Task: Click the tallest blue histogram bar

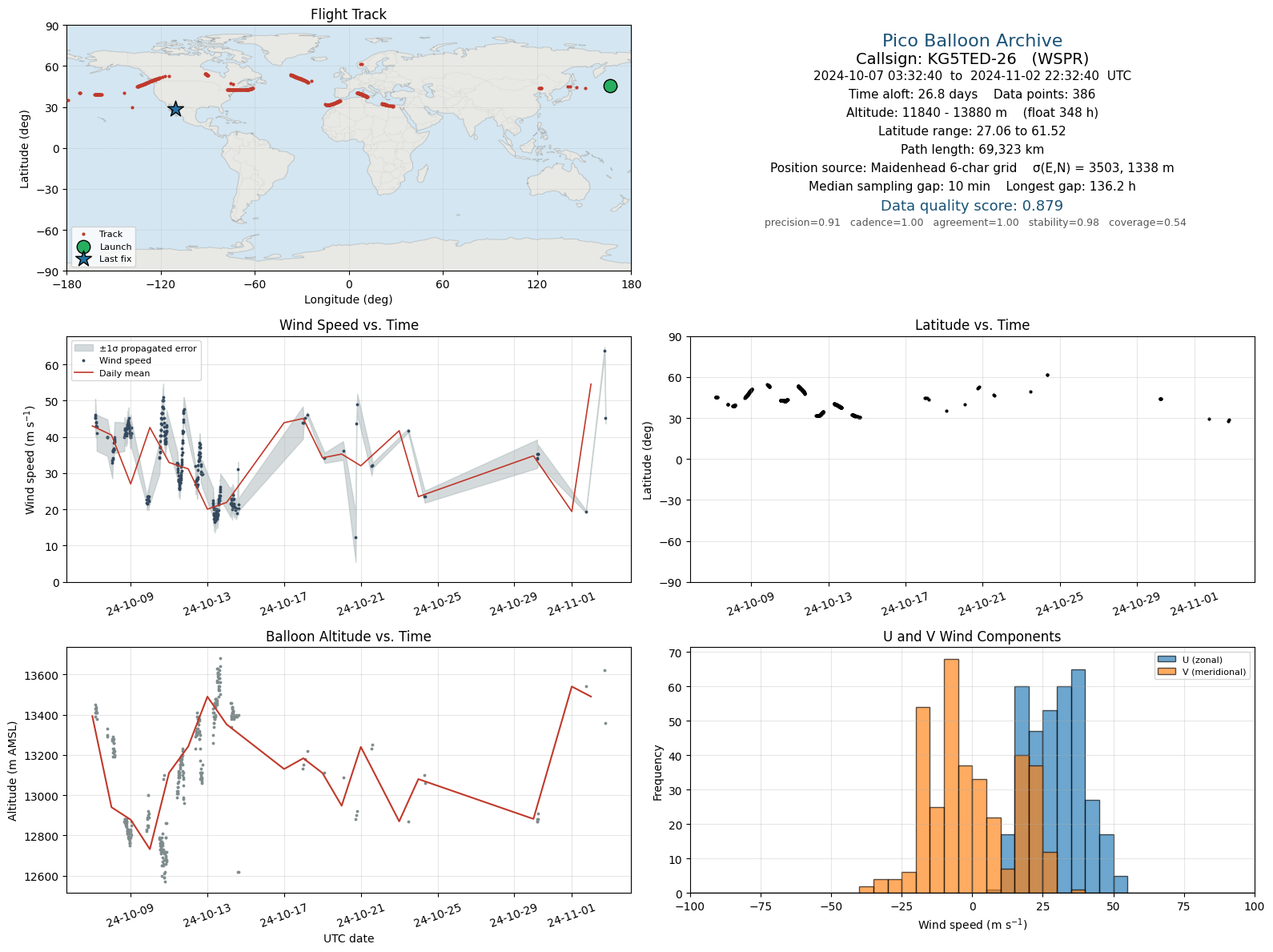Action: coord(1078,781)
